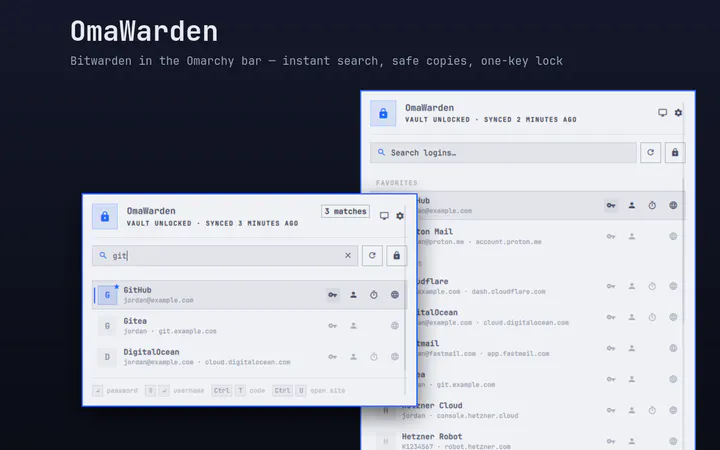
Task: Copy Cloudflare password key icon
Action: point(611,286)
